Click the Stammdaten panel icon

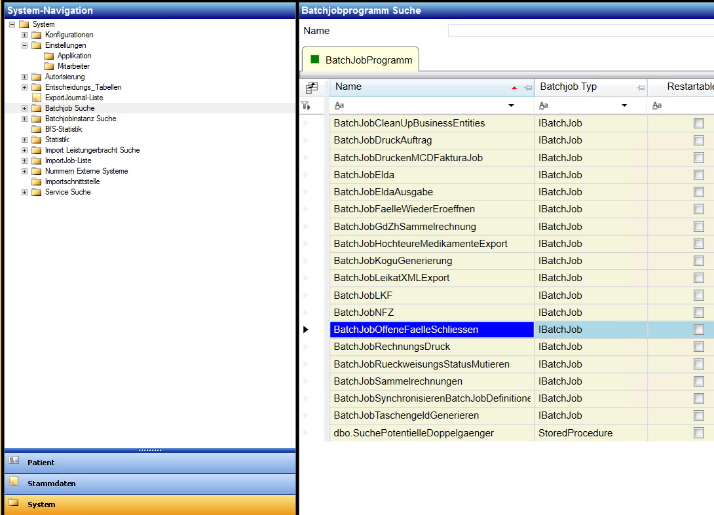click(14, 483)
